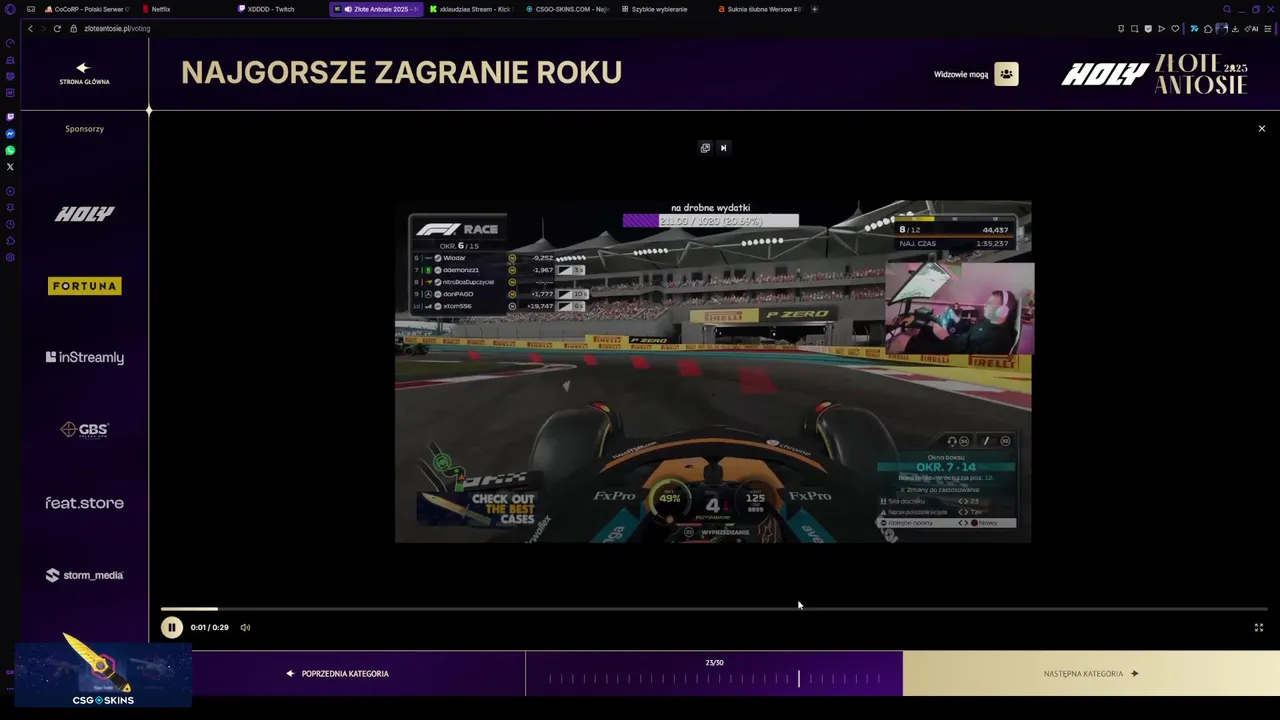Click the snapshot icon in toolbar

coord(1134,29)
